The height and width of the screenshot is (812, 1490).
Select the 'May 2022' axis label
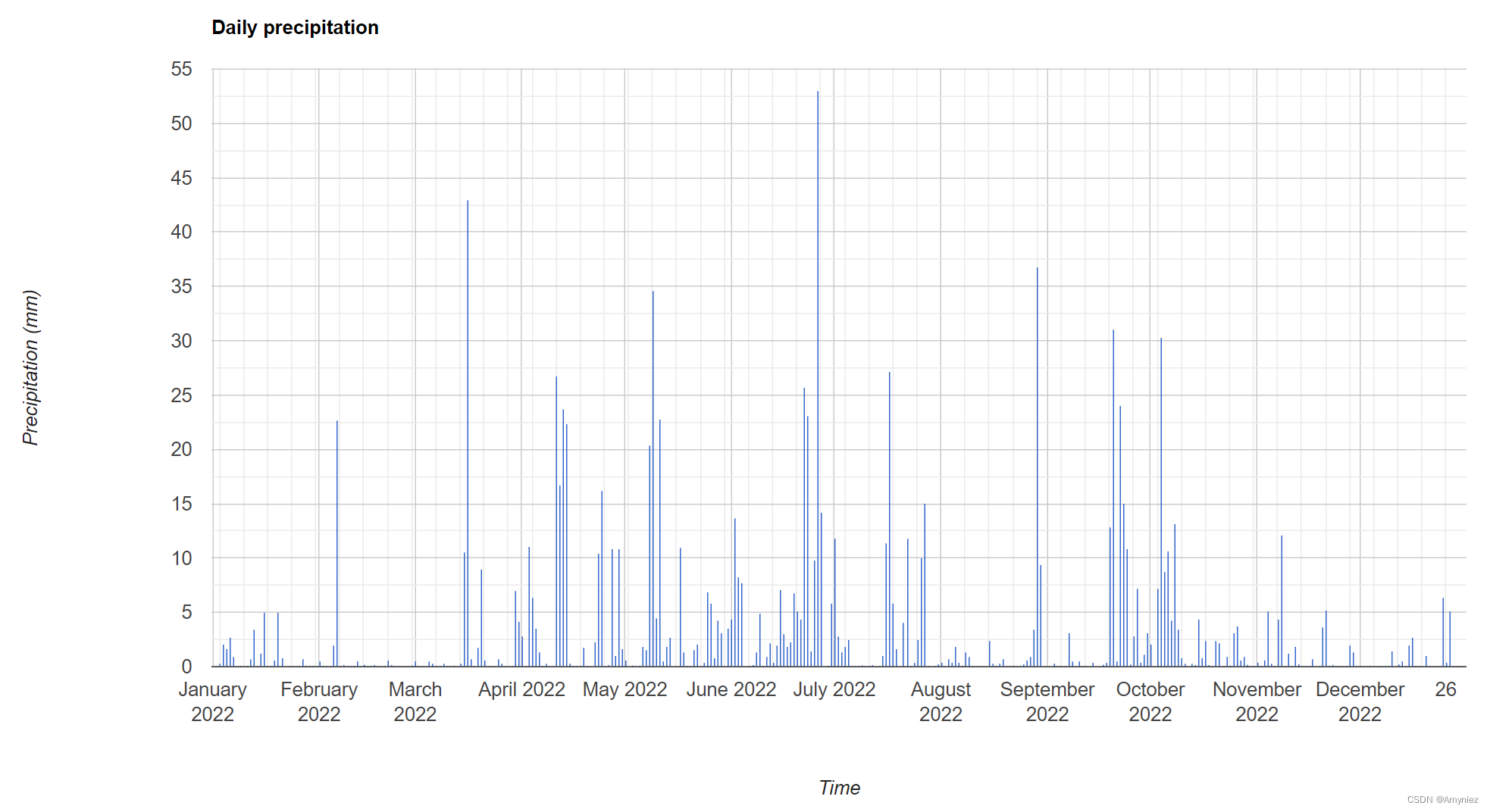pyautogui.click(x=624, y=689)
